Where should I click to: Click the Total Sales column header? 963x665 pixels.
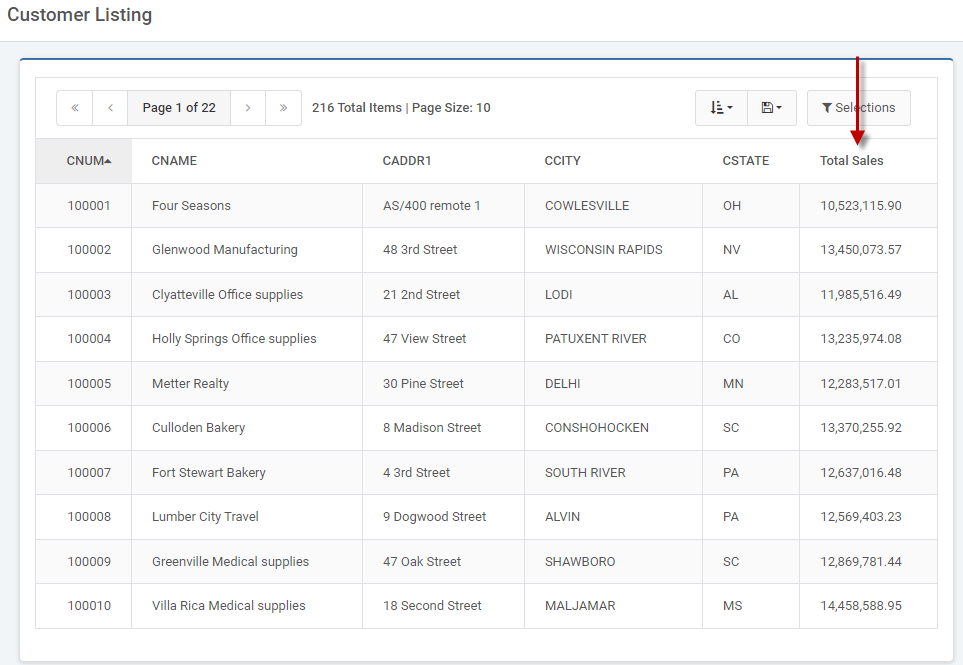point(851,161)
